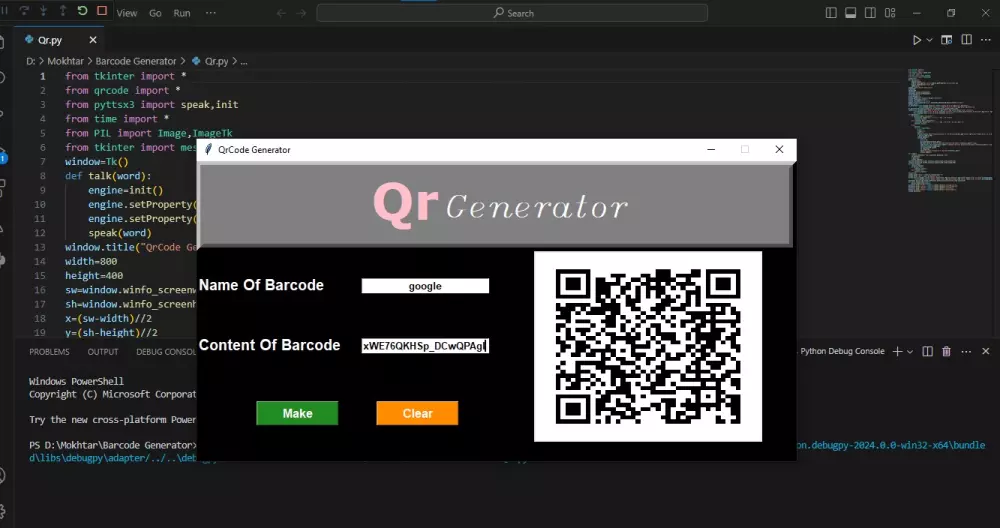Click 'def talk(word):' in the editor
The height and width of the screenshot is (528, 1000).
coord(108,176)
